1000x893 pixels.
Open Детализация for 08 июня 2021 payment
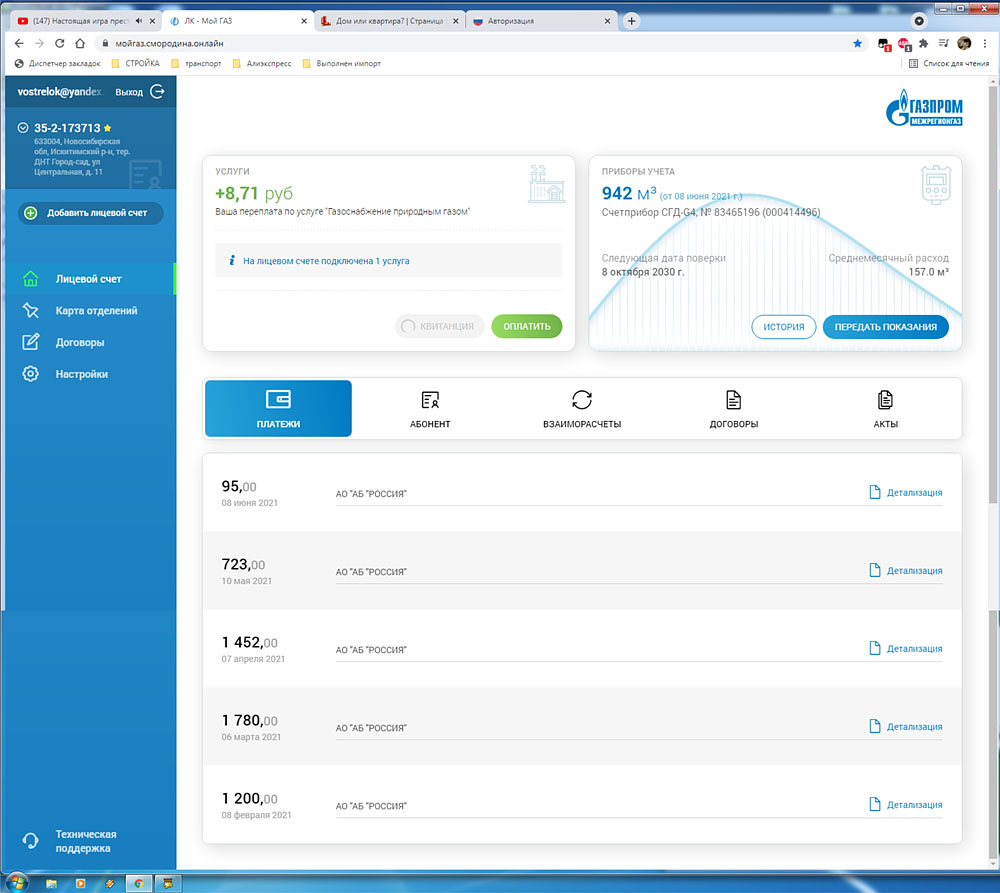coord(905,492)
